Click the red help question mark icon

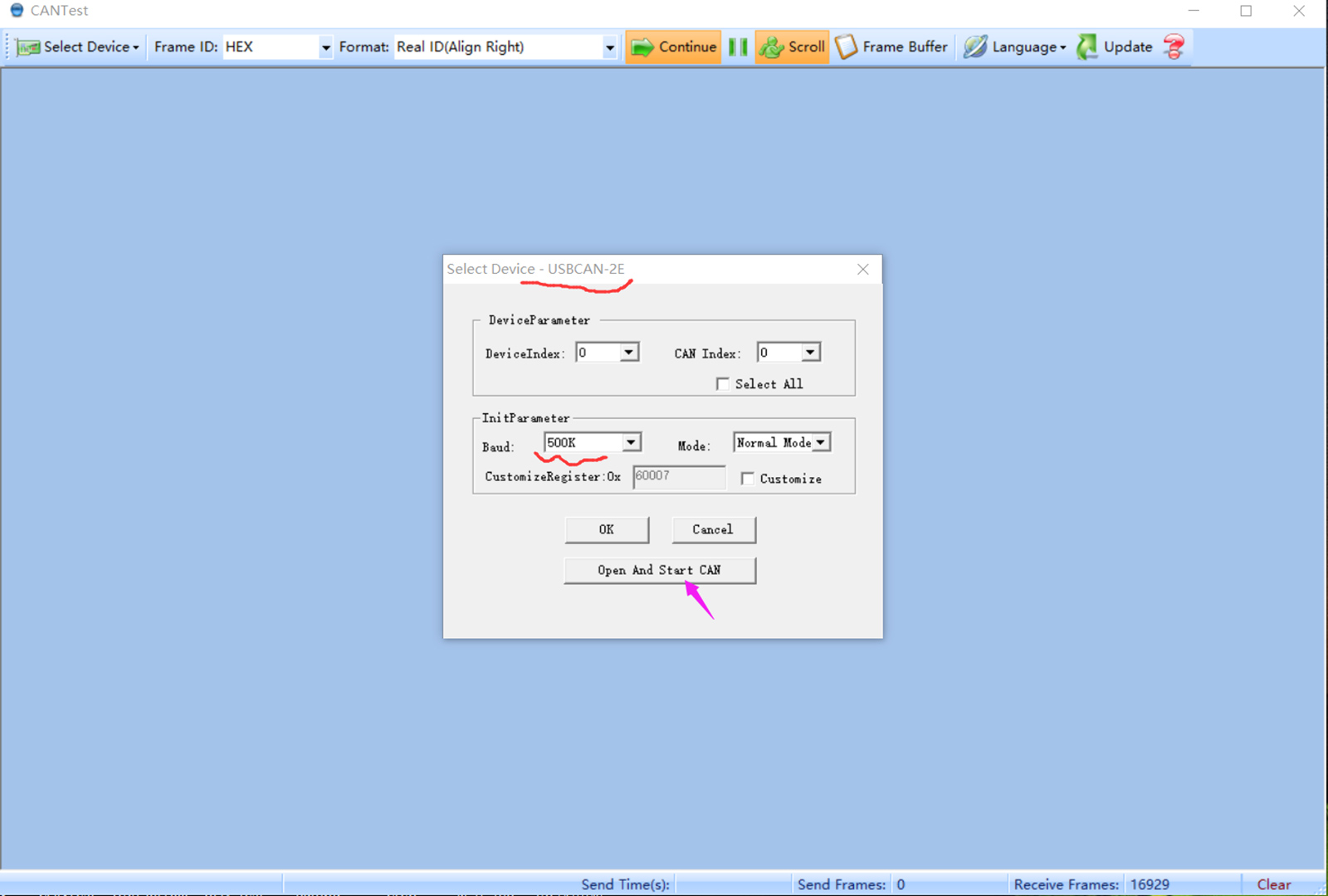(x=1174, y=47)
